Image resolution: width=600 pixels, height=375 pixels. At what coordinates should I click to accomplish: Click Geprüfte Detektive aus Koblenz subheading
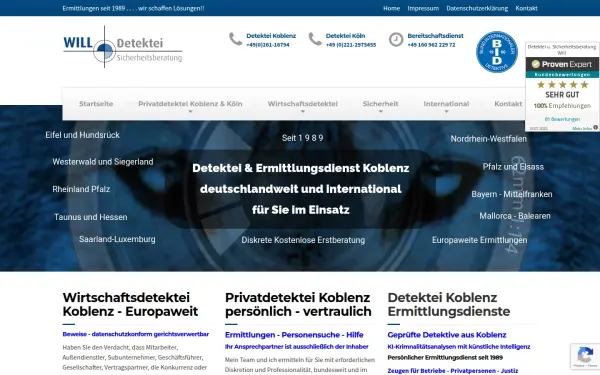[x=447, y=335]
